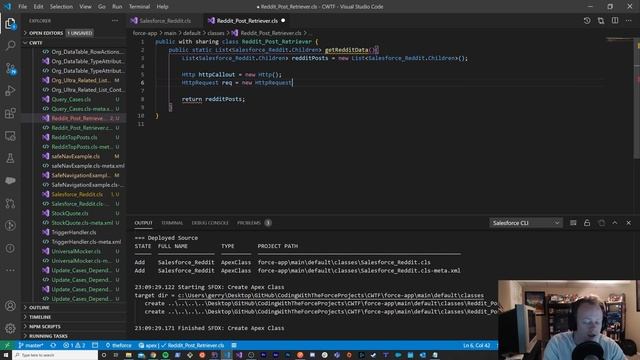Open the Salesforce cloud icon view
Screen dimensions: 640x360
point(10,180)
